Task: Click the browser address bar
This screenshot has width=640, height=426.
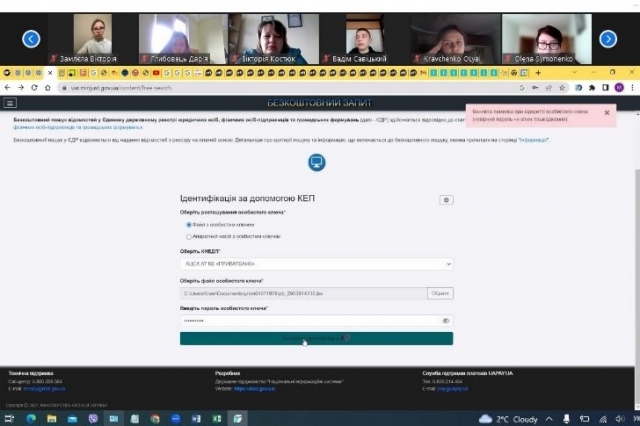Action: [286, 88]
